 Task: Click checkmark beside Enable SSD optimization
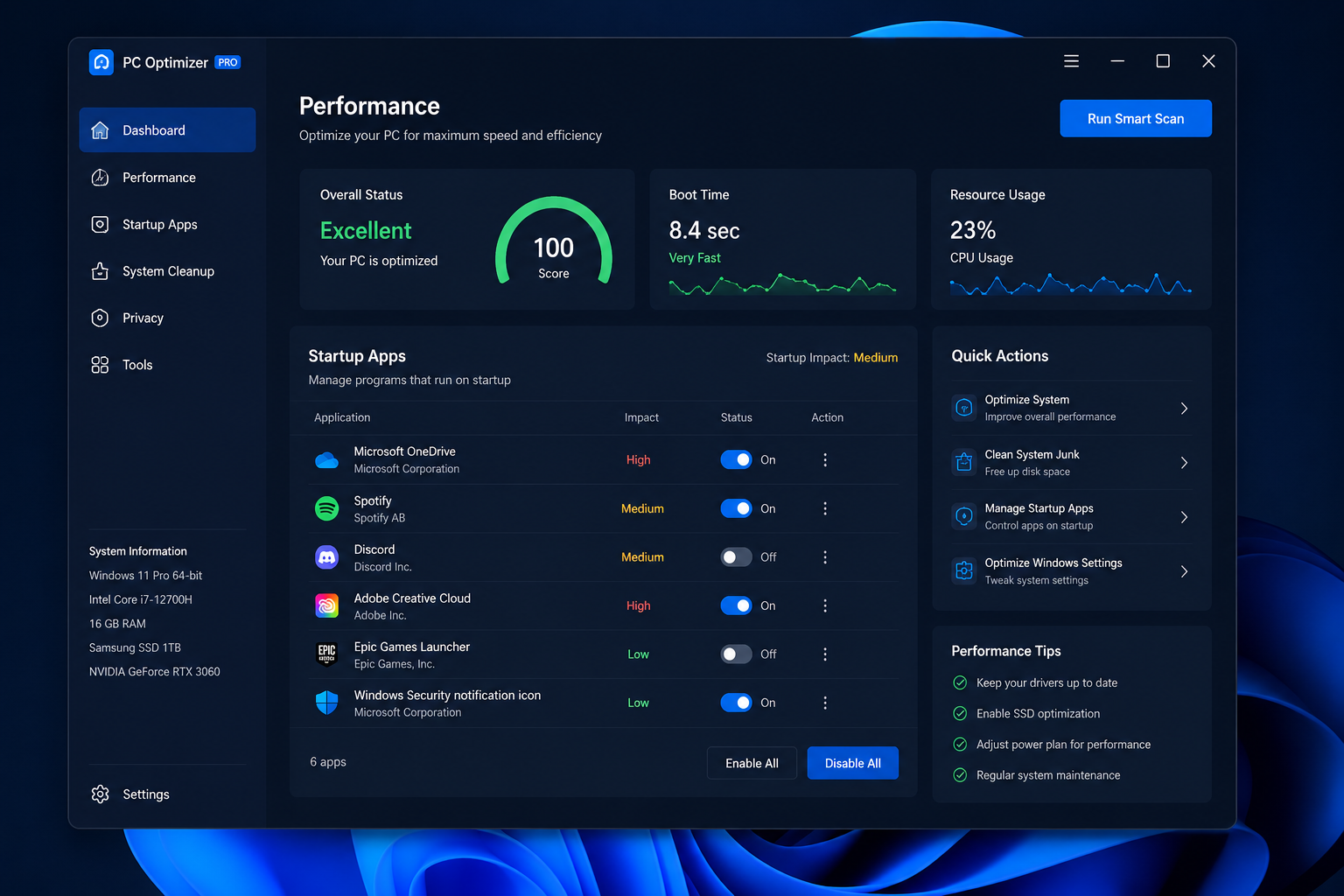click(960, 713)
